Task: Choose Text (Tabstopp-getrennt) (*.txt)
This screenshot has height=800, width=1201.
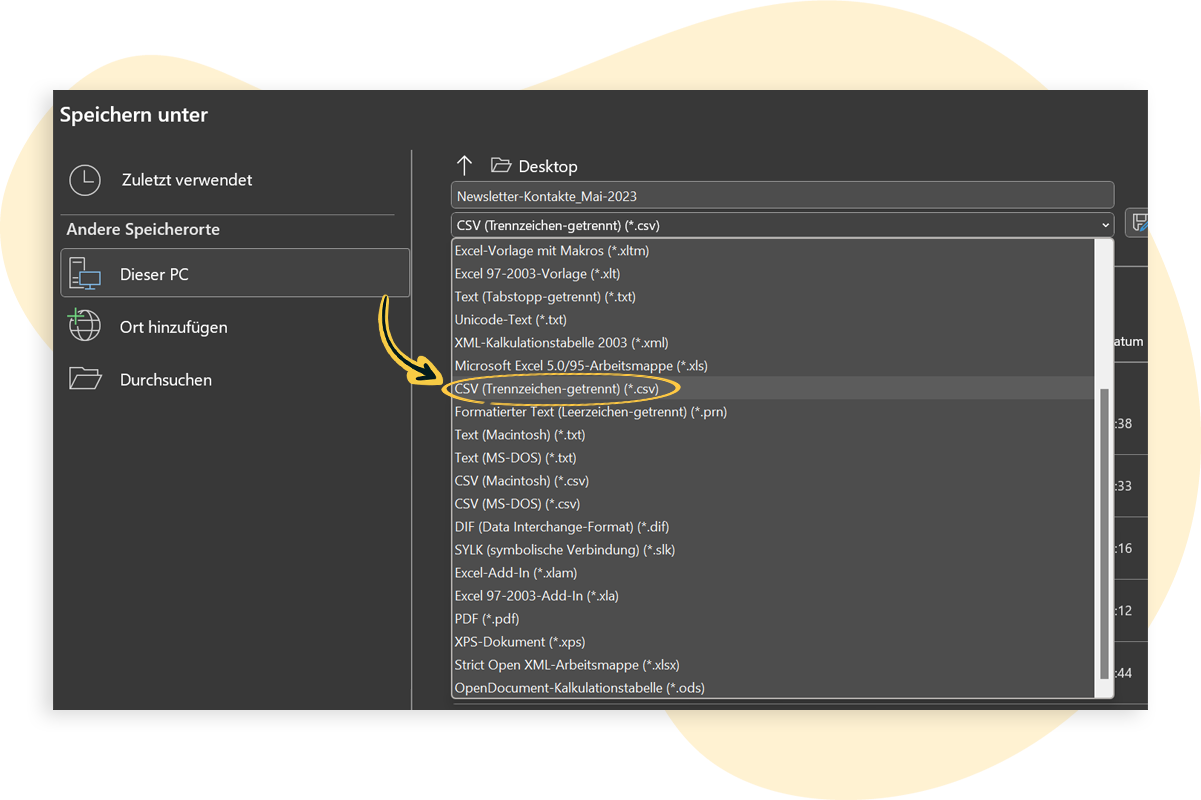Action: click(x=545, y=297)
